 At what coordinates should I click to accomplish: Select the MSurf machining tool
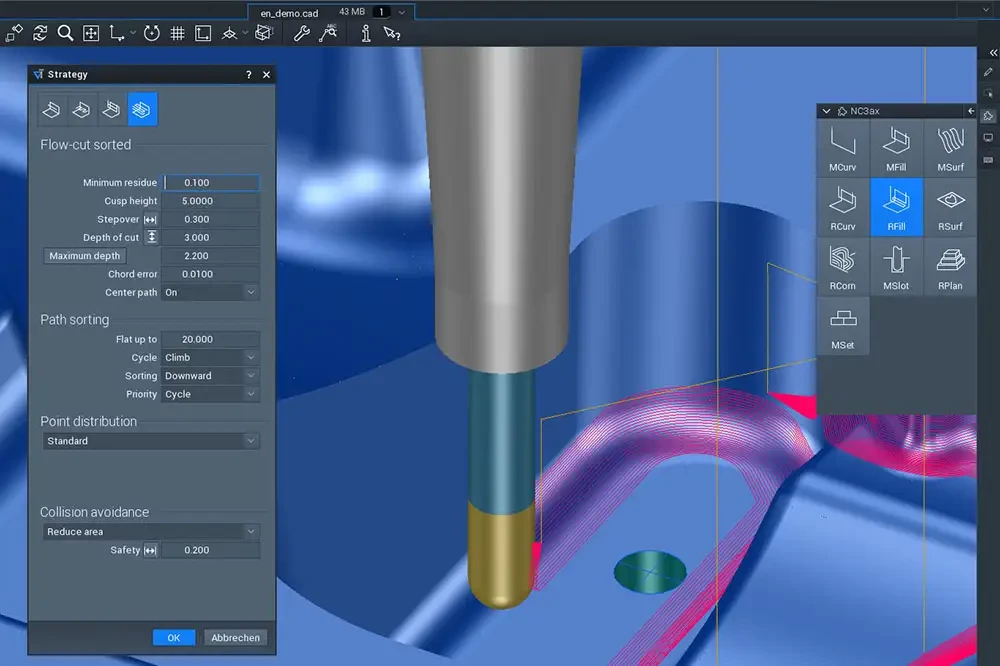[950, 148]
